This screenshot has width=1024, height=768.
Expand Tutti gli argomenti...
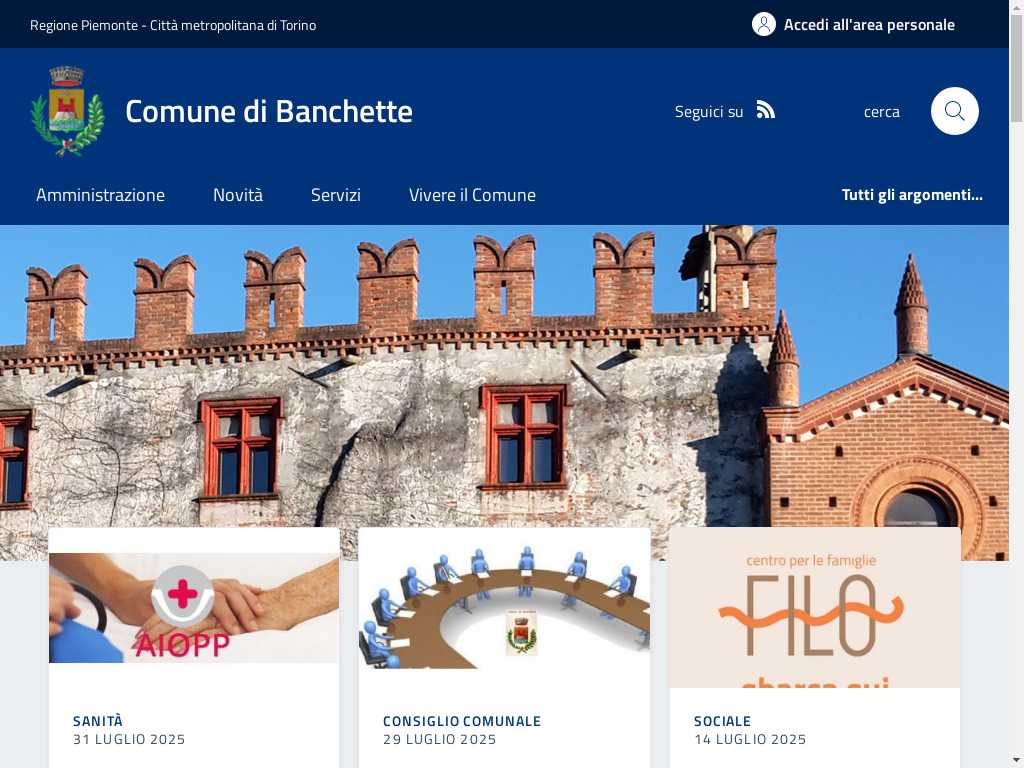point(912,195)
